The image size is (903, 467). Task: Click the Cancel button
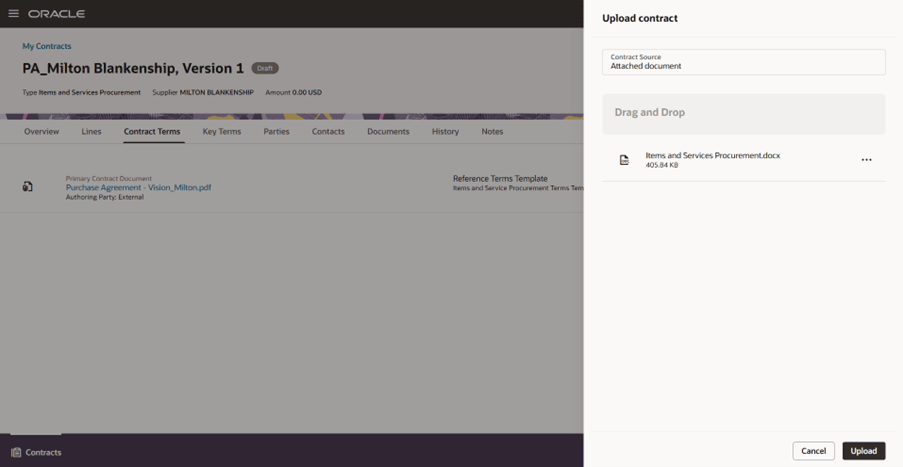click(813, 451)
